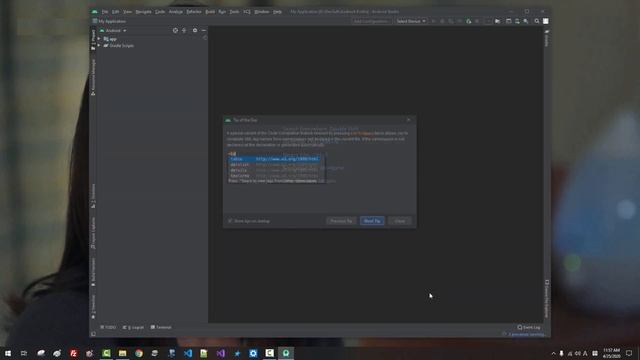Open the Tools menu
Image resolution: width=640 pixels, height=360 pixels.
coord(234,12)
